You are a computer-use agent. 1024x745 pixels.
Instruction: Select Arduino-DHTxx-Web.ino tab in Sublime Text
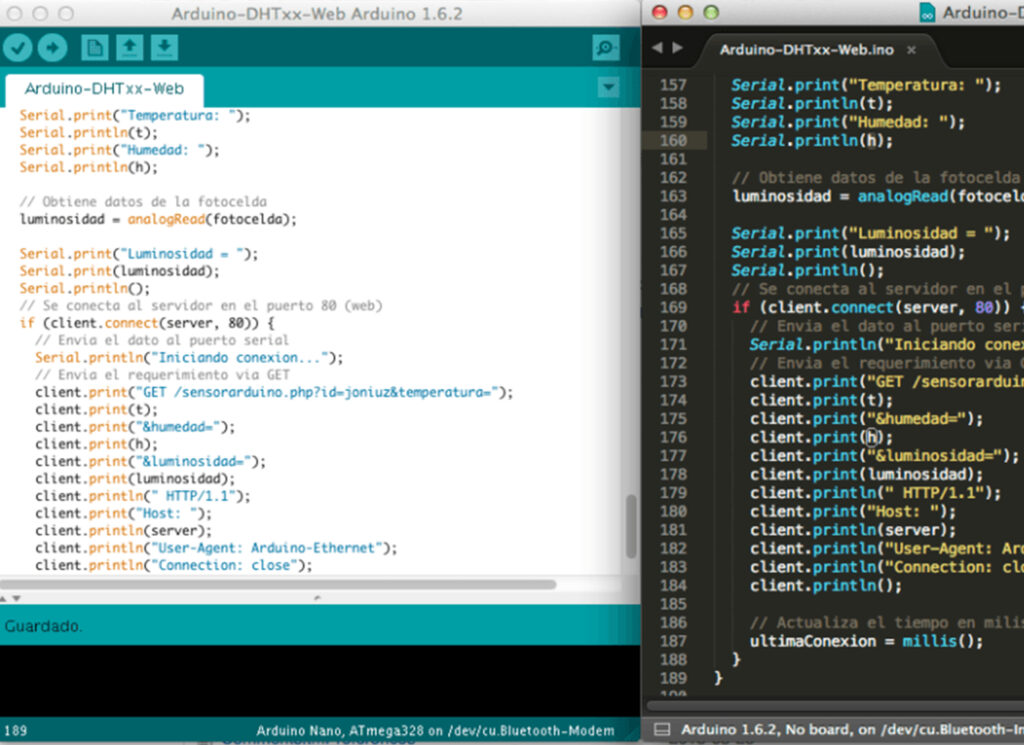pyautogui.click(x=807, y=50)
